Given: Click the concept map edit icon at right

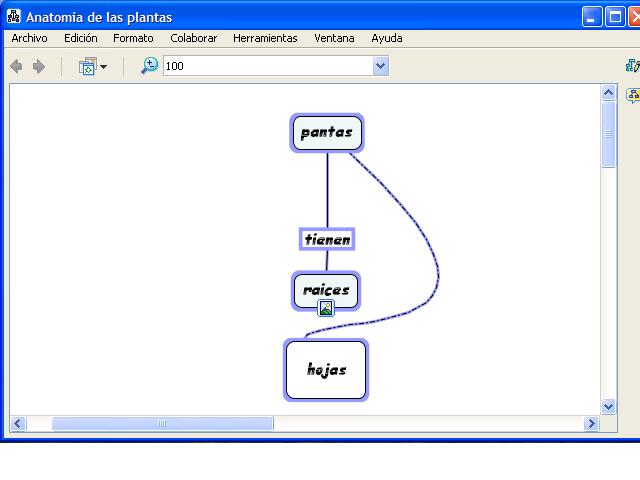Looking at the screenshot, I should 632,66.
